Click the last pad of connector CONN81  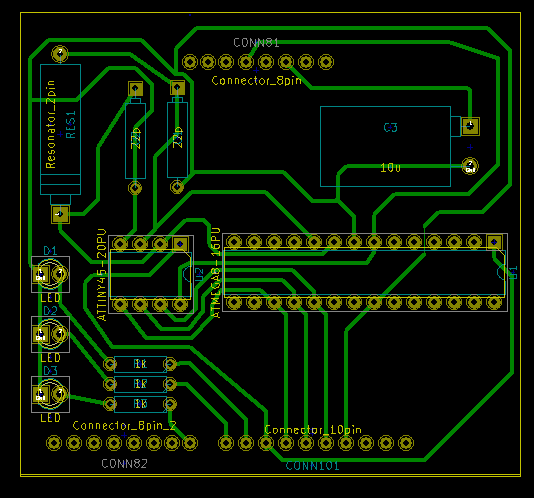(x=326, y=62)
